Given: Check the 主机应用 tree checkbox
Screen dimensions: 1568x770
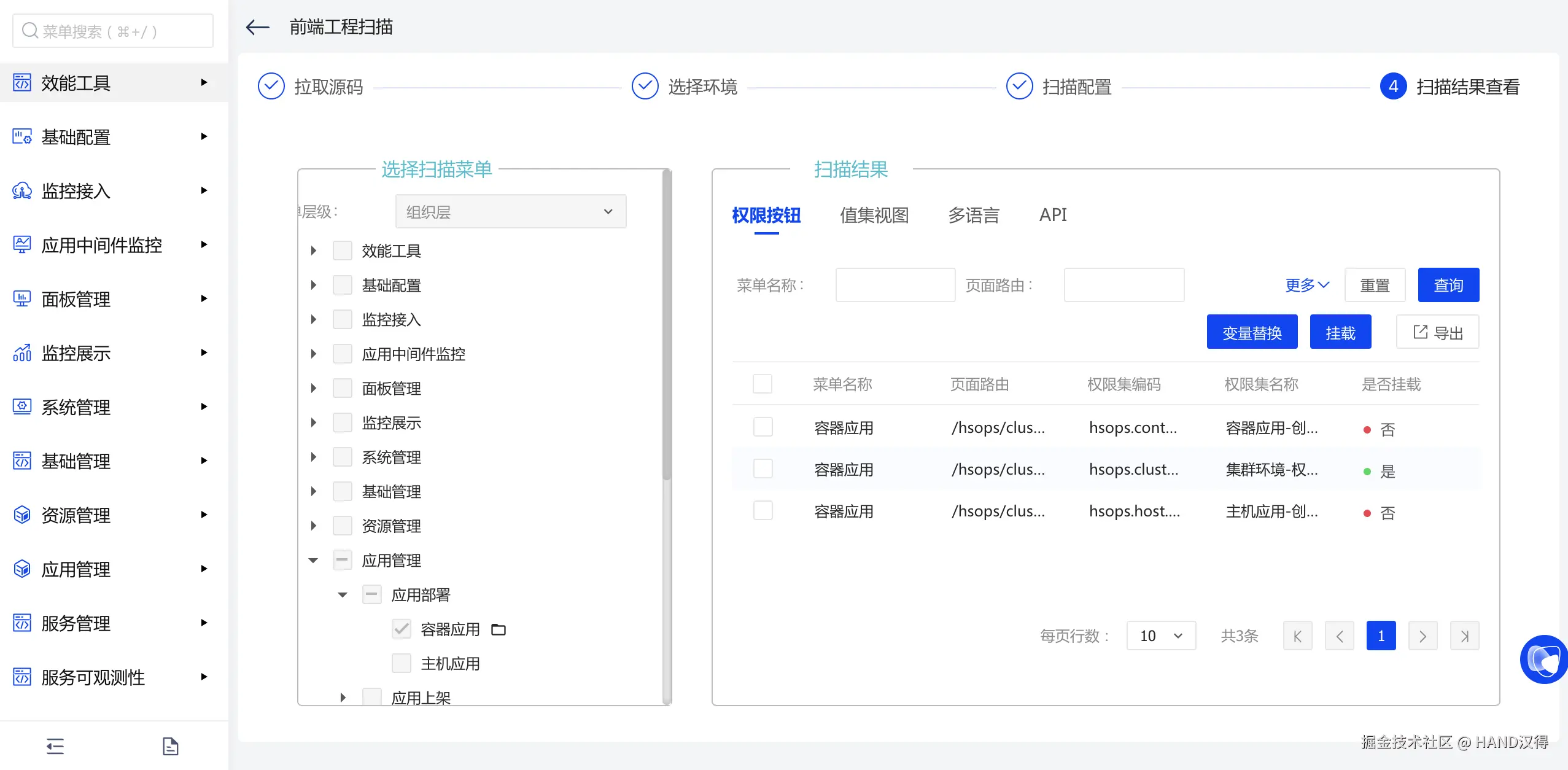Looking at the screenshot, I should pyautogui.click(x=402, y=663).
